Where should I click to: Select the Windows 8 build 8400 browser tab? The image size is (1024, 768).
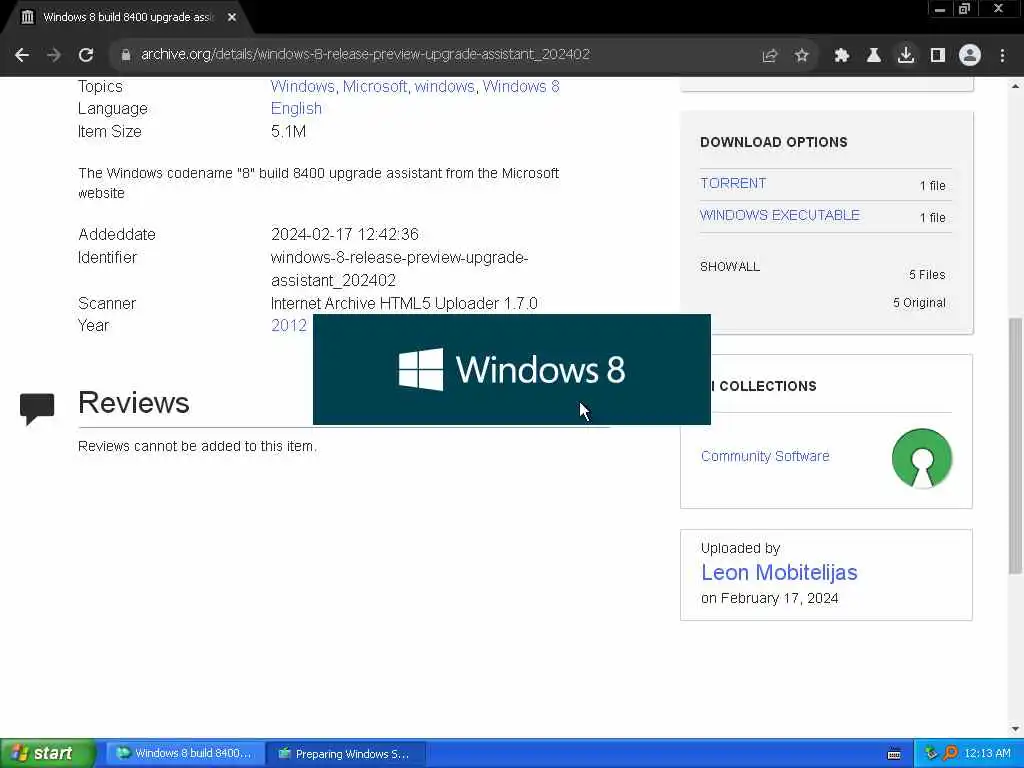coord(128,17)
